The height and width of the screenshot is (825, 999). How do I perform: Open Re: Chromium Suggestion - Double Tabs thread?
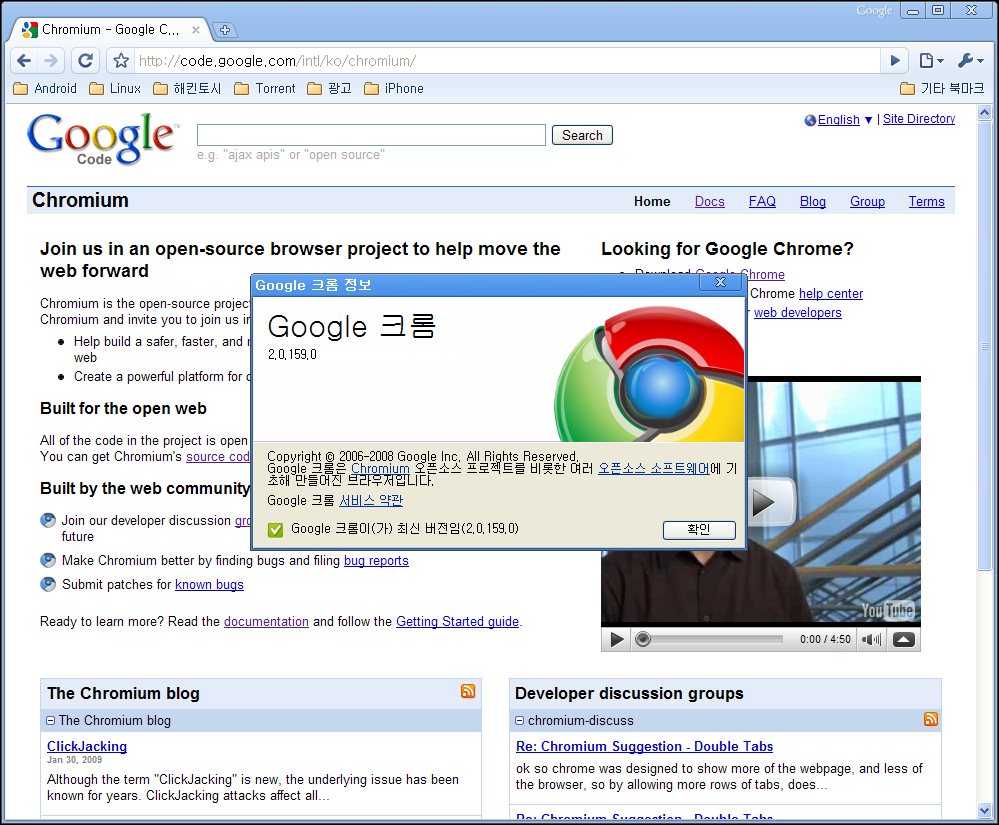(x=644, y=746)
